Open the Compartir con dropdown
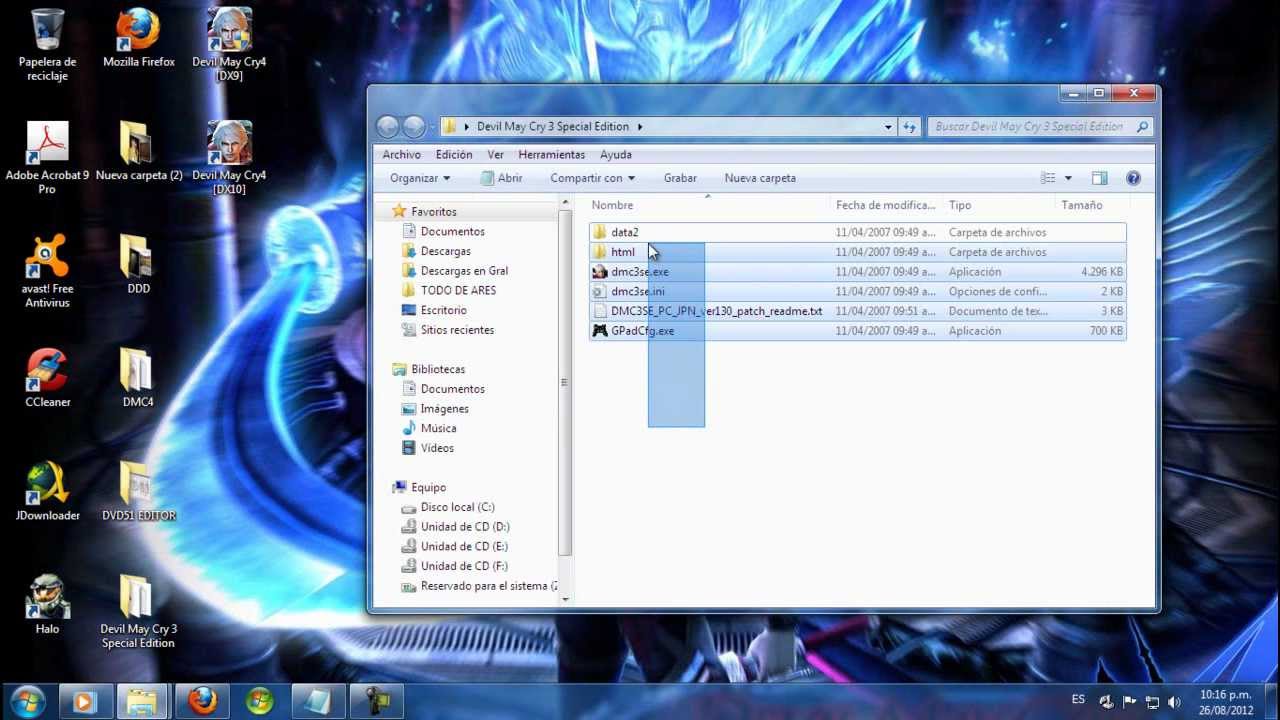1280x720 pixels. 592,178
